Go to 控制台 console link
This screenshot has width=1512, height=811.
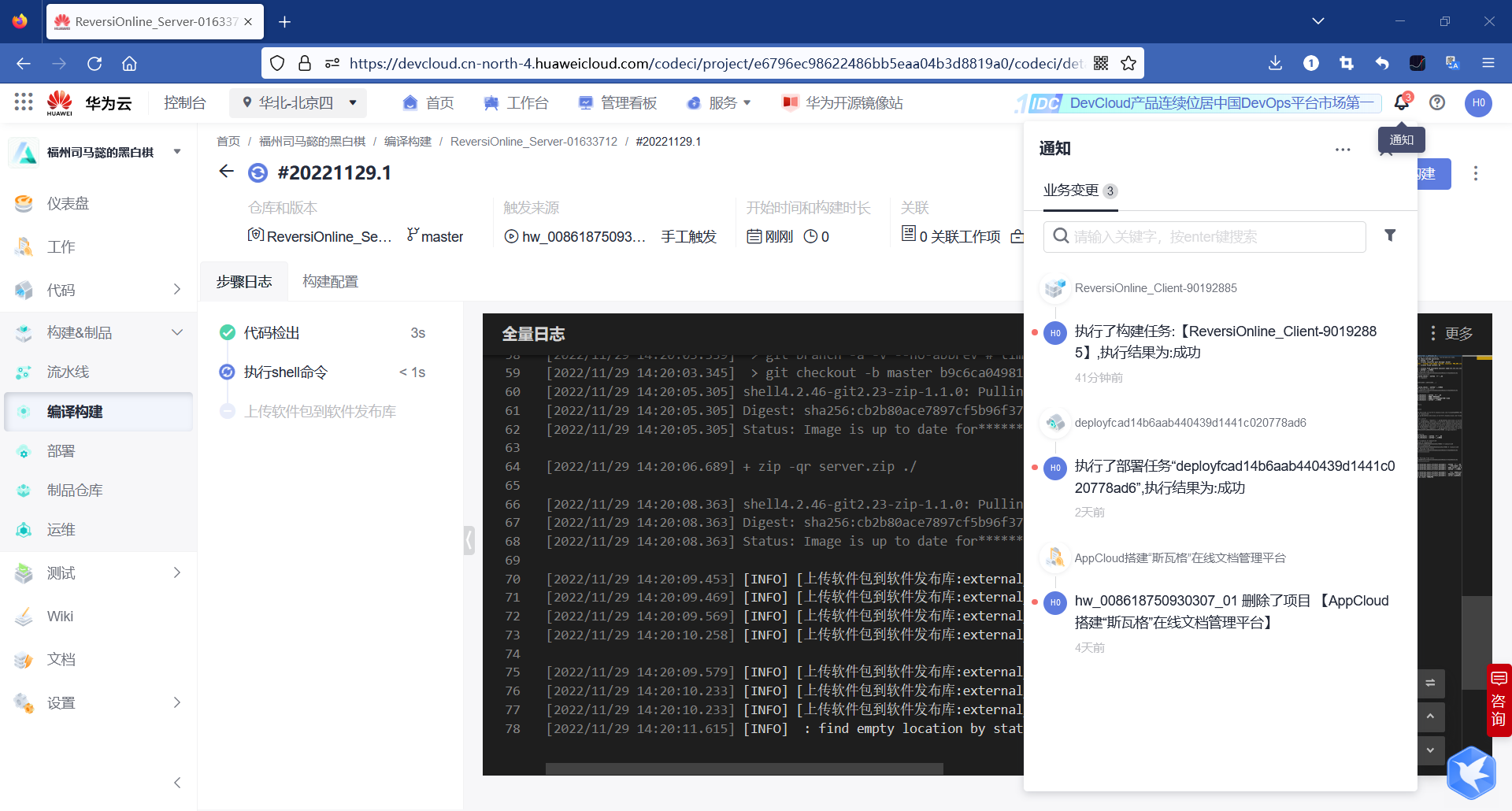pyautogui.click(x=185, y=102)
